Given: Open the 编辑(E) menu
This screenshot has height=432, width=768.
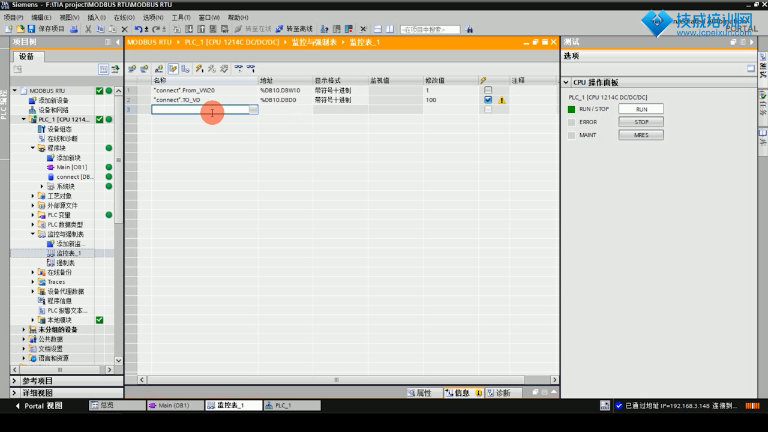Looking at the screenshot, I should [41, 17].
